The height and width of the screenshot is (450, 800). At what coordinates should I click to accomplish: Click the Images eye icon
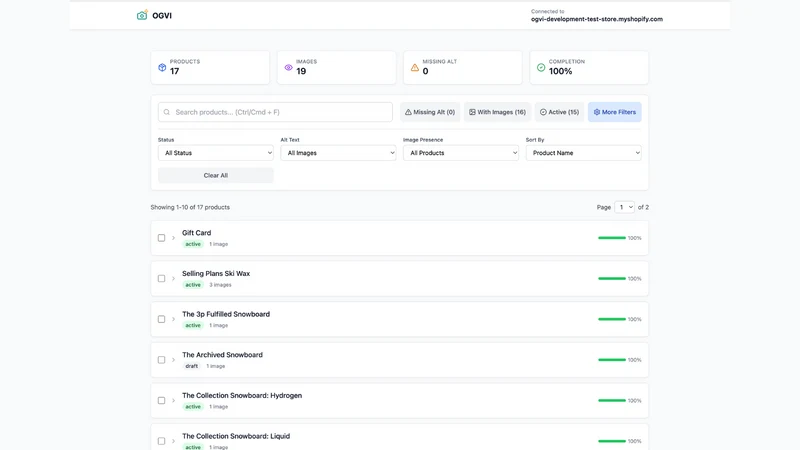(x=288, y=67)
